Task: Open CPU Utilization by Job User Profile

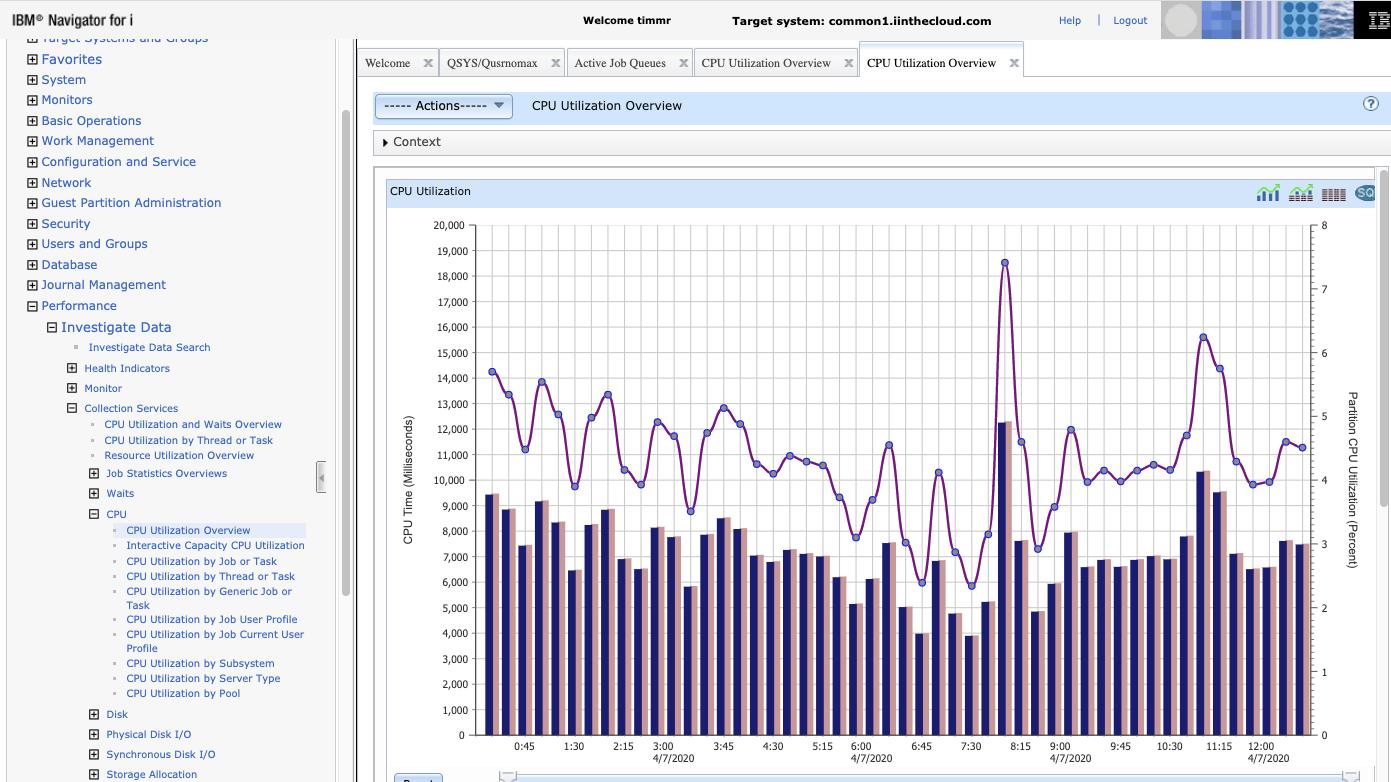Action: click(212, 619)
